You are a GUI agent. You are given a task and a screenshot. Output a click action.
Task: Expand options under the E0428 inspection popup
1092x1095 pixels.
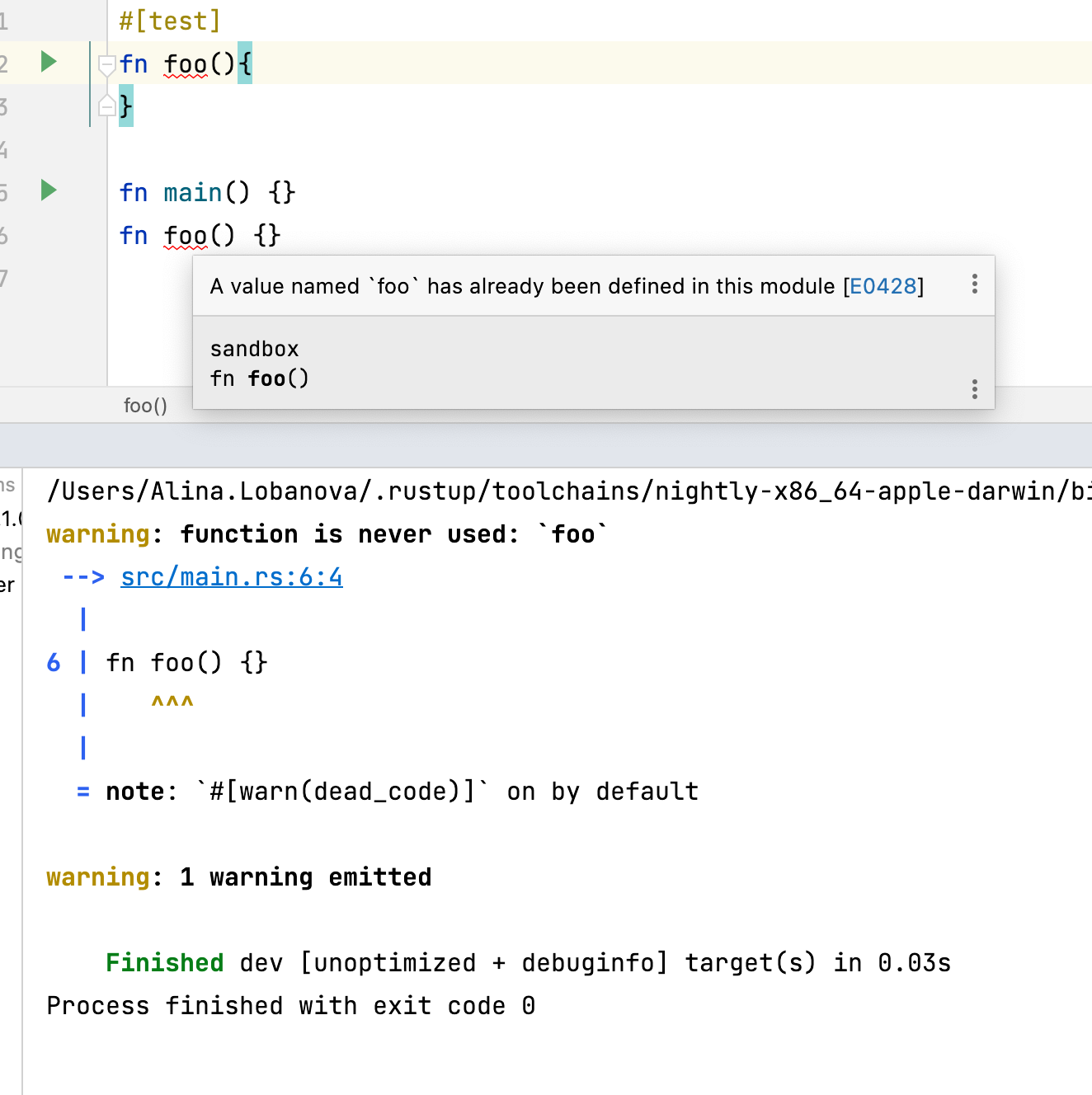click(x=974, y=284)
